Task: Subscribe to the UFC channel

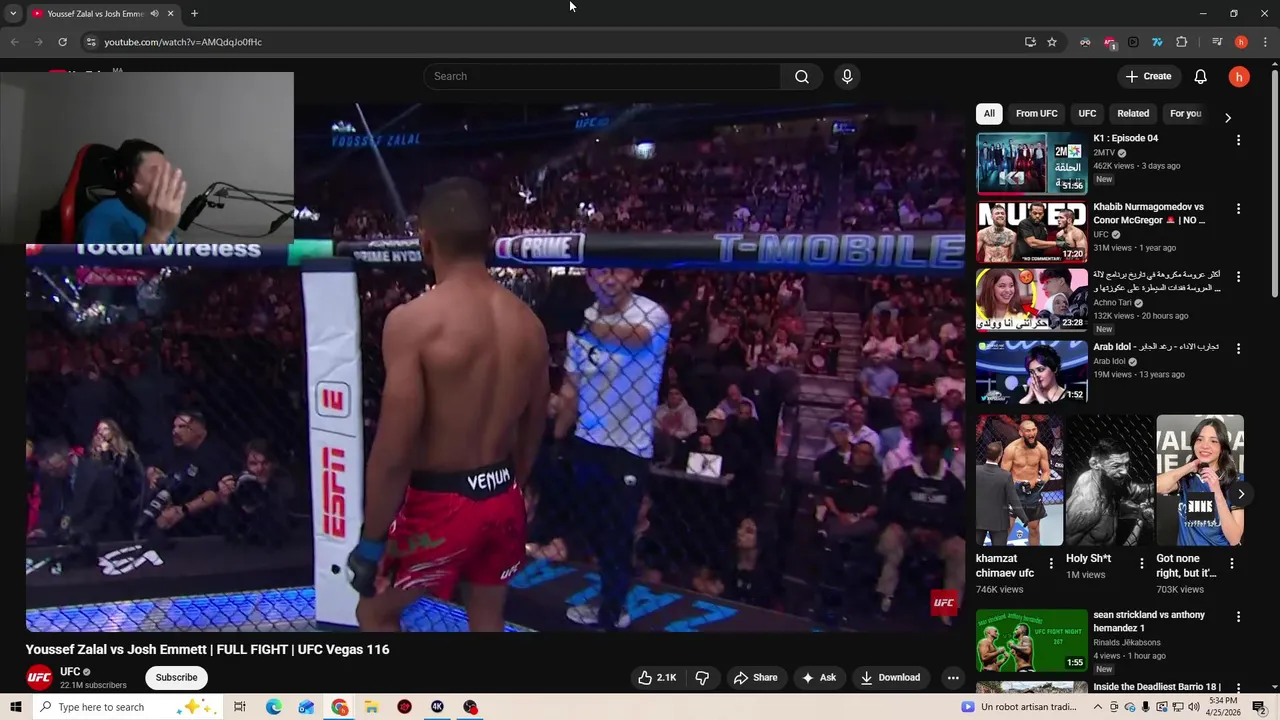Action: click(x=176, y=677)
